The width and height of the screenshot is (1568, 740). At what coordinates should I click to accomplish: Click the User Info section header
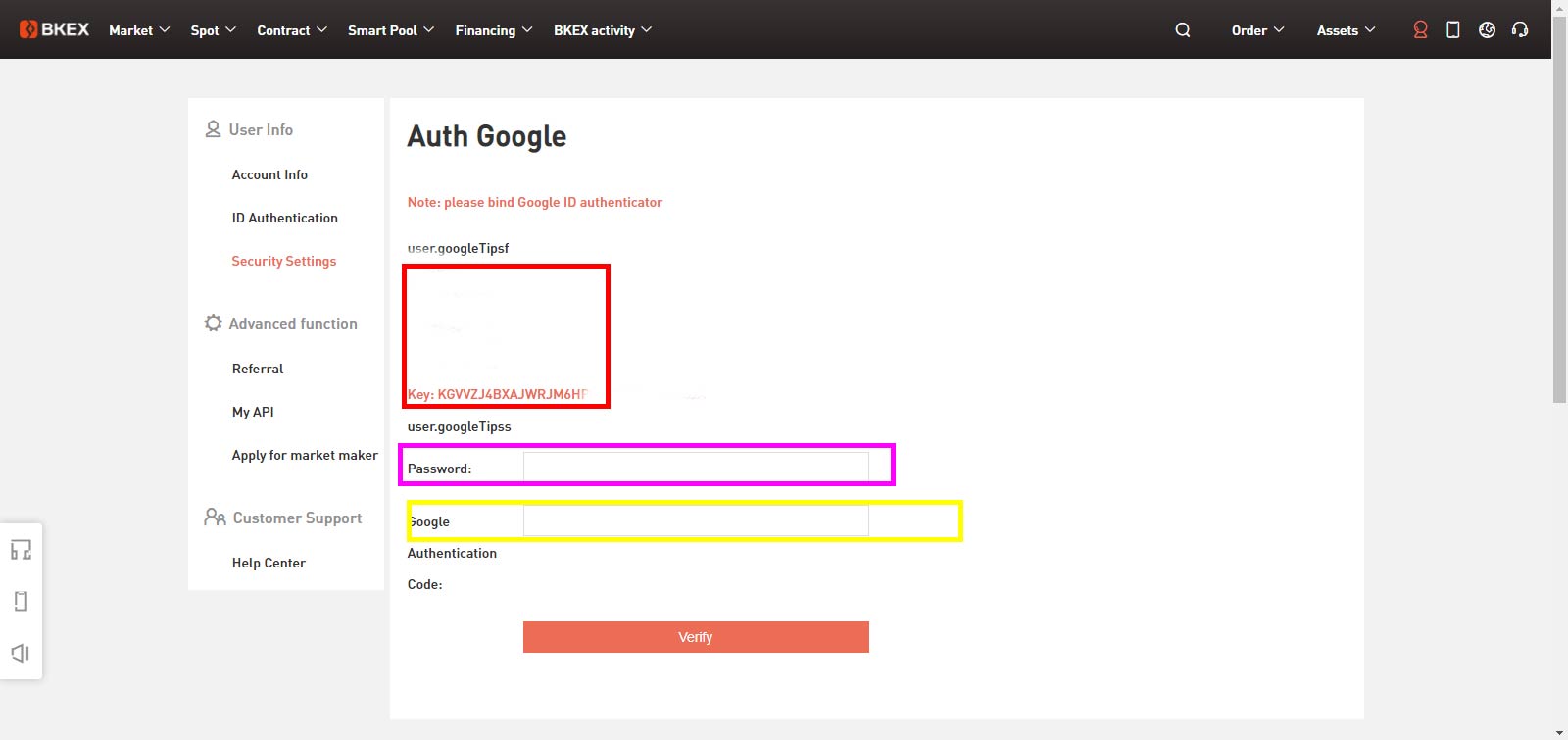tap(249, 129)
